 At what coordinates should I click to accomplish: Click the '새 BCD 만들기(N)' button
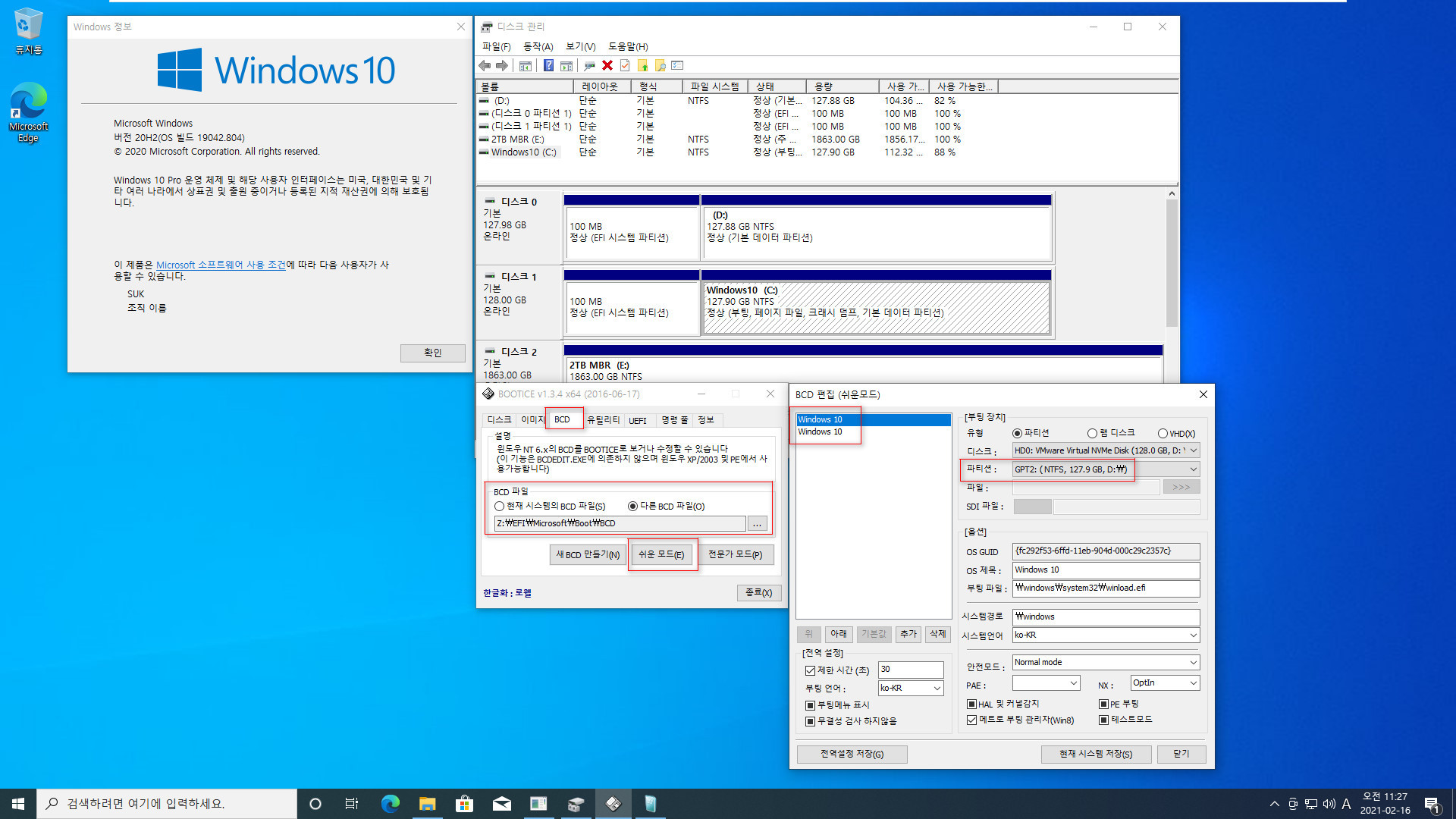click(x=588, y=554)
